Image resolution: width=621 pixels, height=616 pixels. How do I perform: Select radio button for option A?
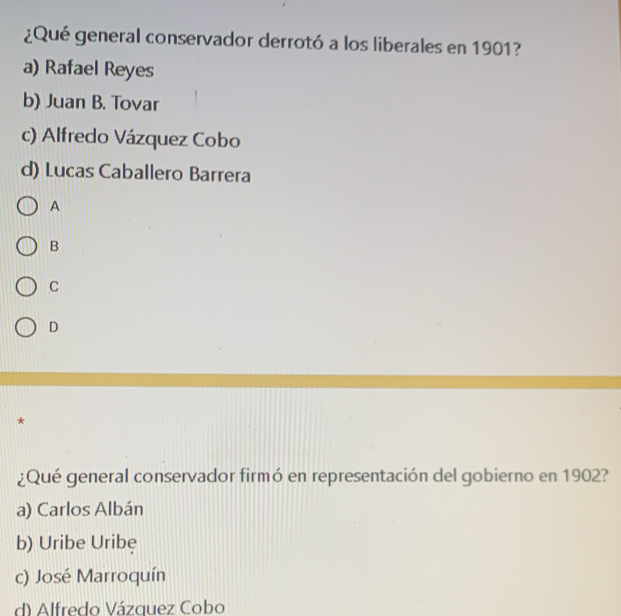[x=31, y=207]
